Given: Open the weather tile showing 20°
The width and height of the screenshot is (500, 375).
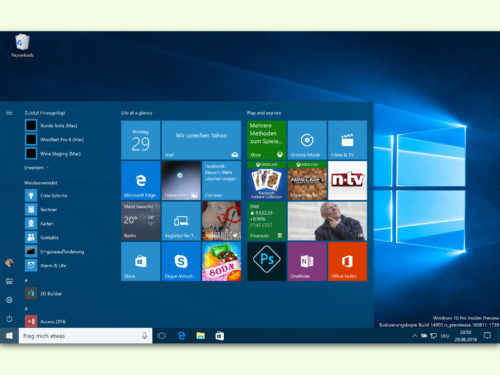Looking at the screenshot, I should pos(140,221).
